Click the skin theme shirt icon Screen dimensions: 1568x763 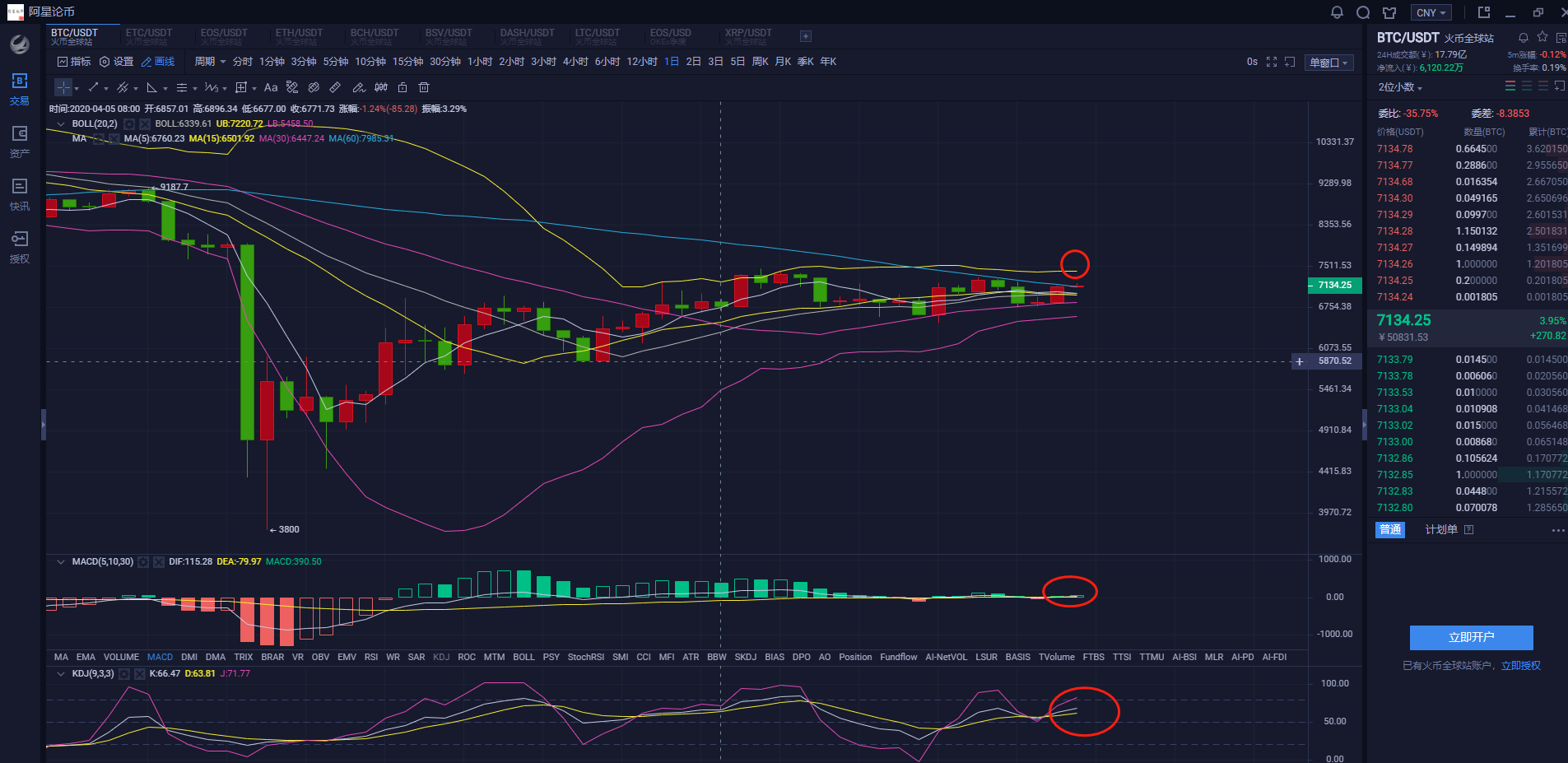coord(1389,12)
